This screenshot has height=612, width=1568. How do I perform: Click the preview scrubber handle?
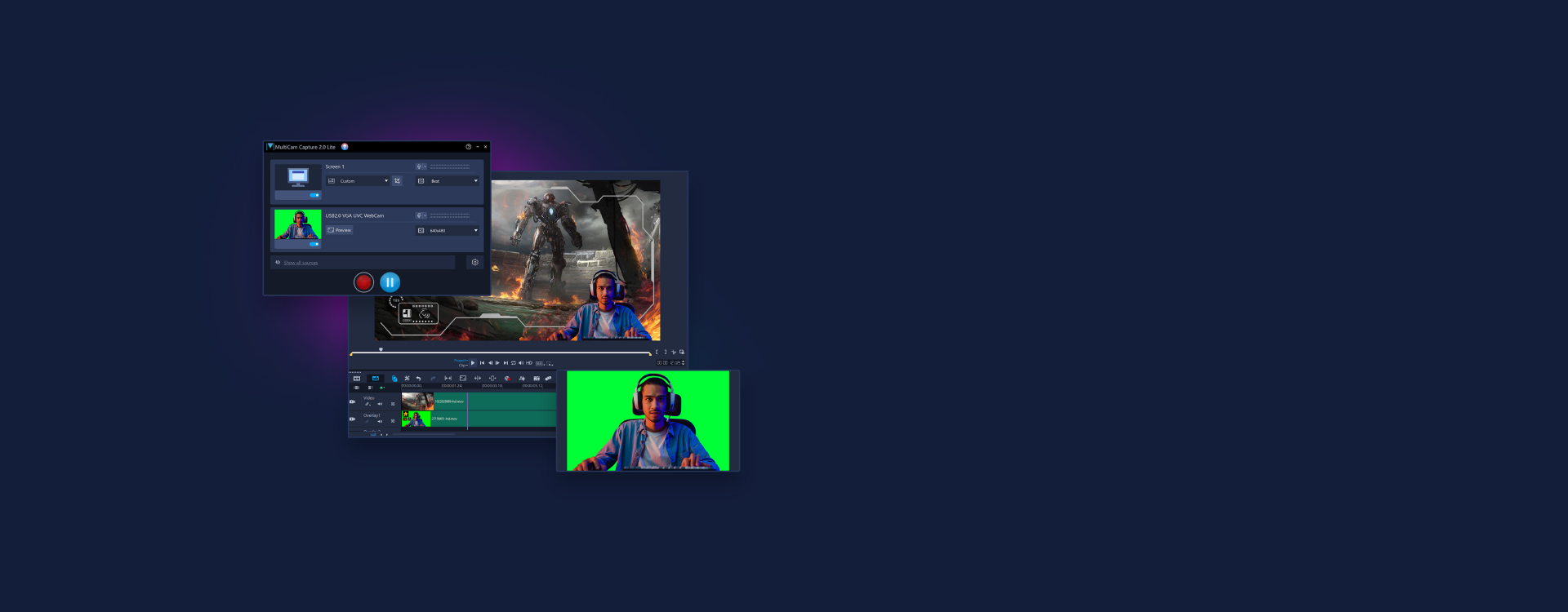(x=381, y=349)
